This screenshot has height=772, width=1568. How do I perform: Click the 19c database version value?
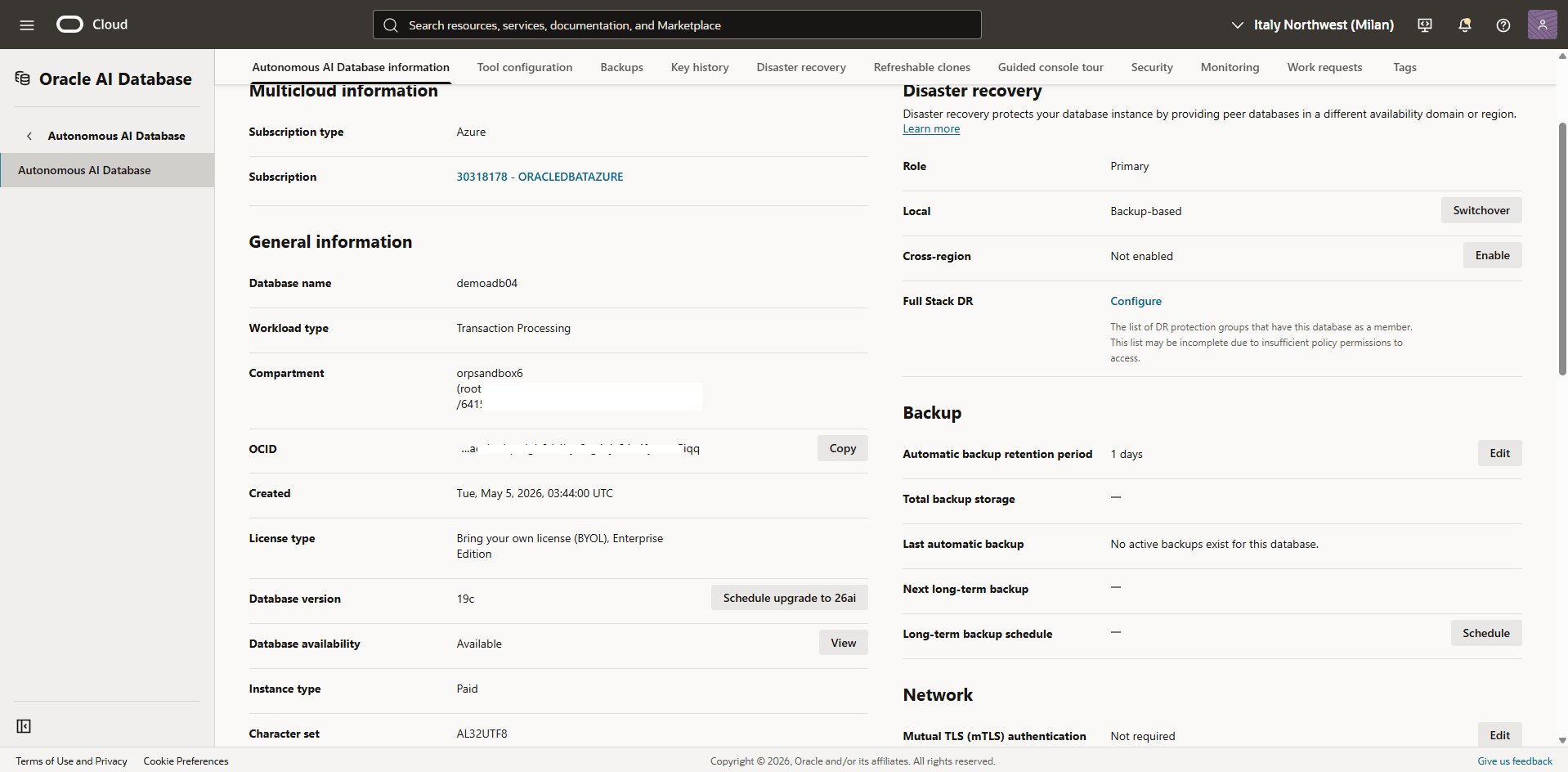click(465, 599)
